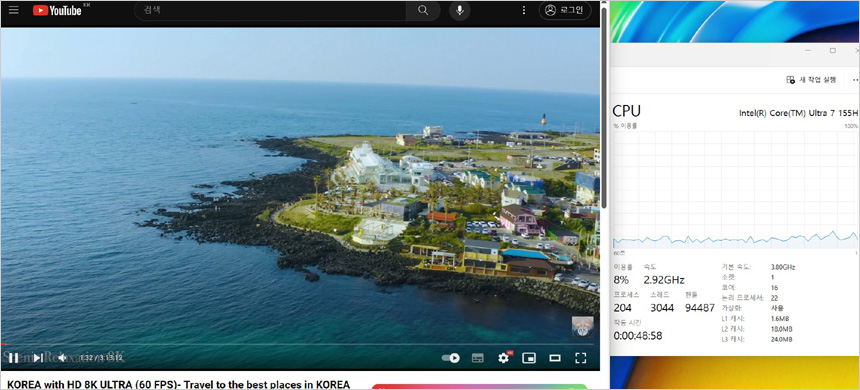Click the process count 204
This screenshot has width=860, height=390.
pyautogui.click(x=623, y=308)
